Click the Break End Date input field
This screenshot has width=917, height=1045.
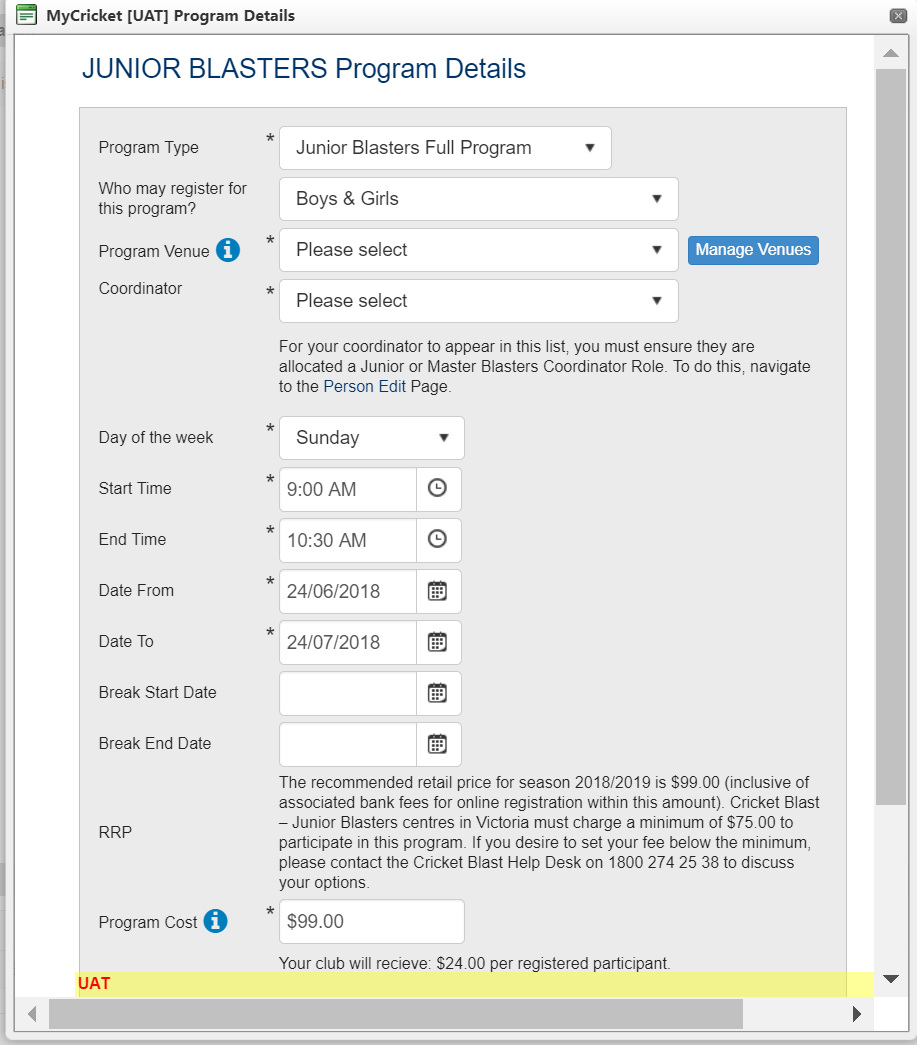click(348, 744)
